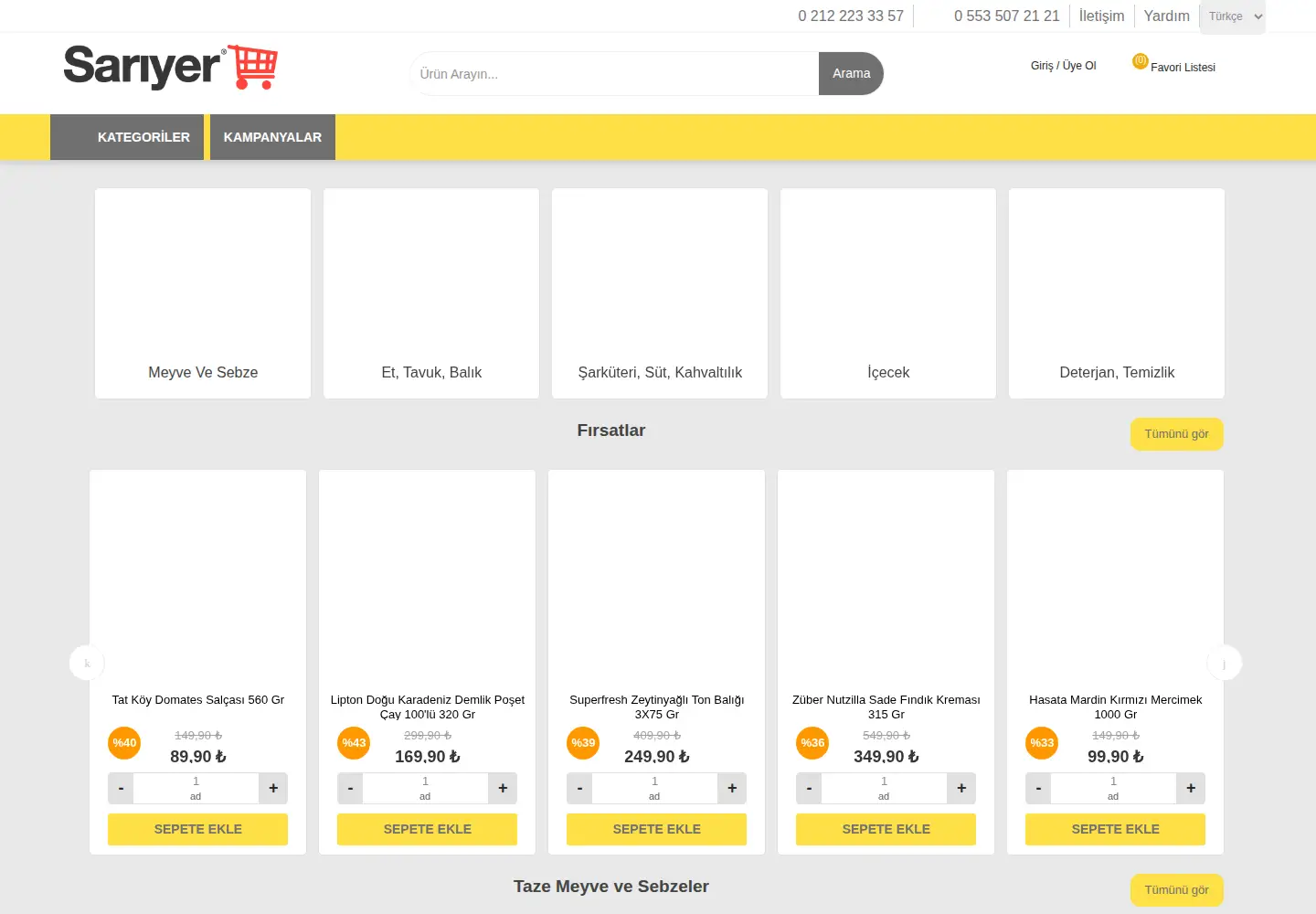Image resolution: width=1316 pixels, height=914 pixels.
Task: Increase quantity for Hasata Kırmızı Mercimek
Action: click(1191, 788)
